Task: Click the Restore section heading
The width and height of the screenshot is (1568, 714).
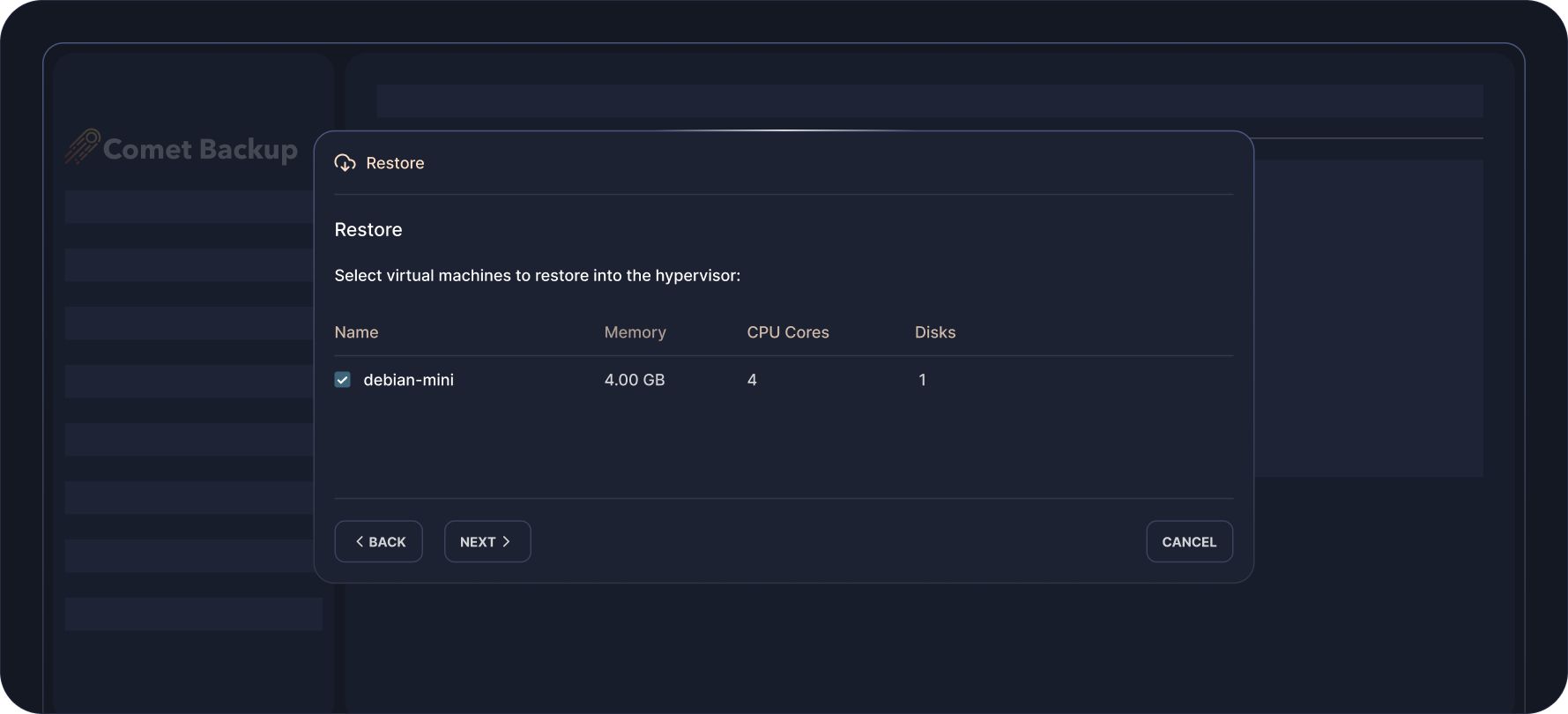Action: [x=368, y=230]
